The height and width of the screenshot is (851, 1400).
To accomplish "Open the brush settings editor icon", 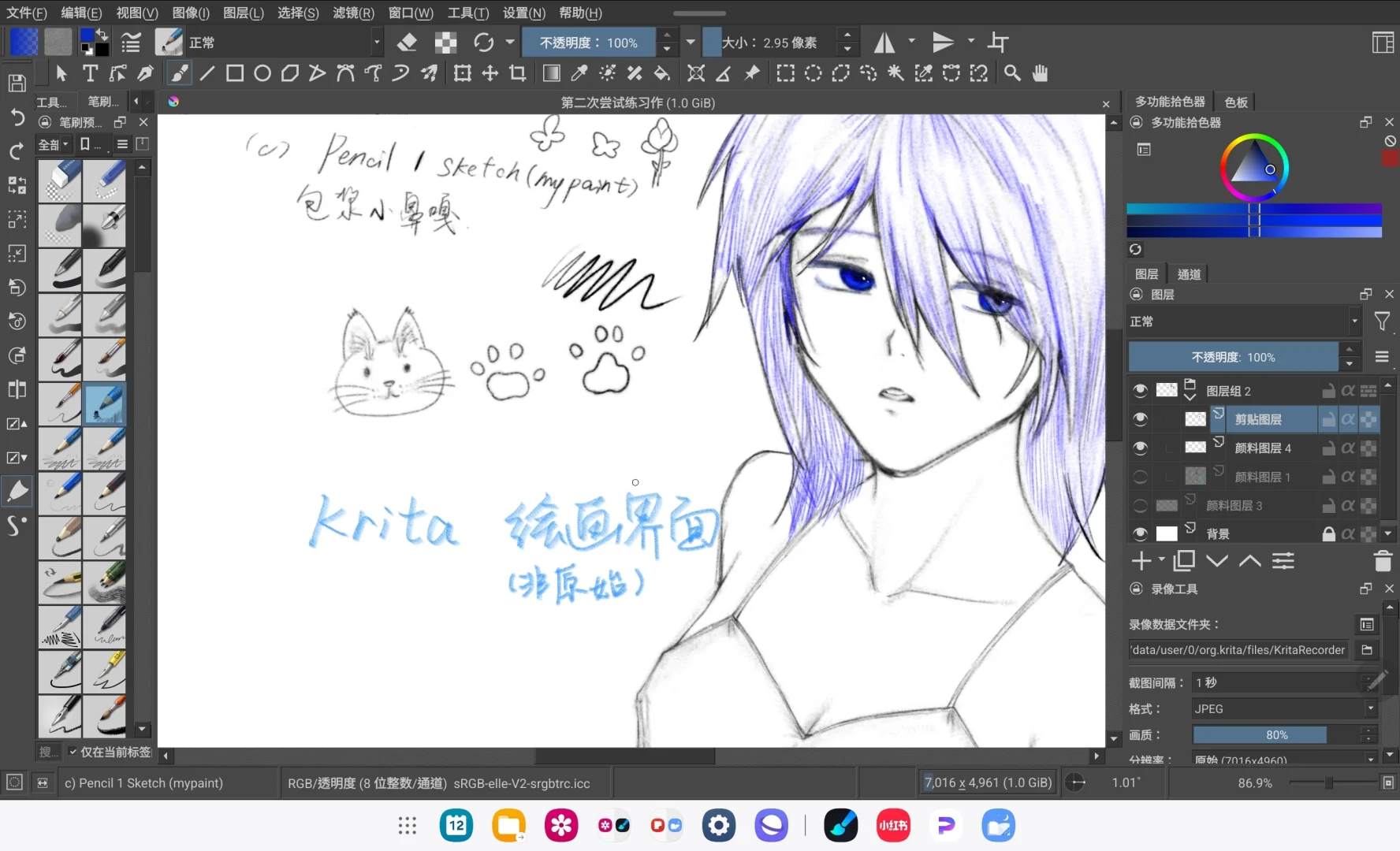I will point(131,43).
